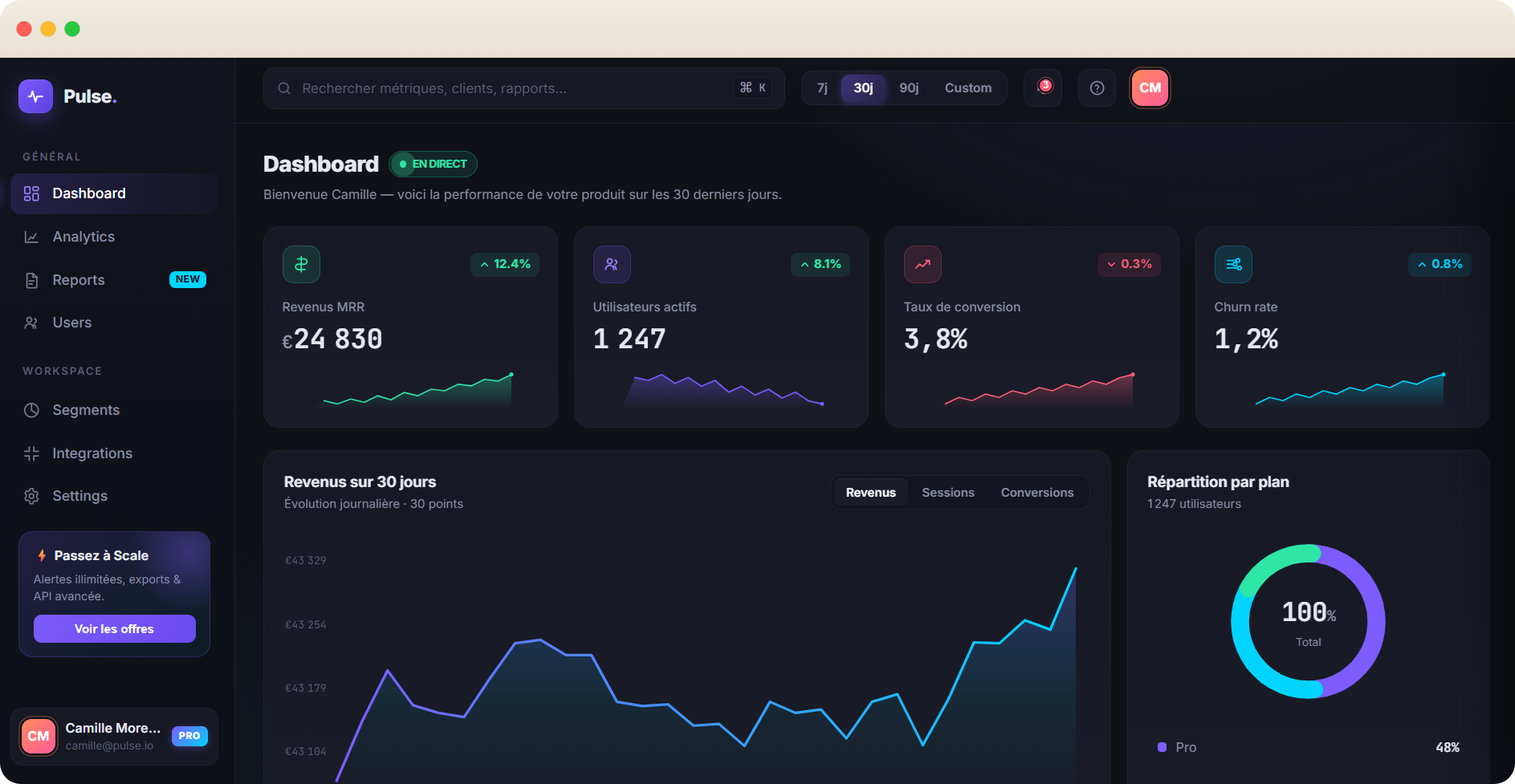Image resolution: width=1515 pixels, height=784 pixels.
Task: Go to Users in the sidebar
Action: click(x=114, y=323)
